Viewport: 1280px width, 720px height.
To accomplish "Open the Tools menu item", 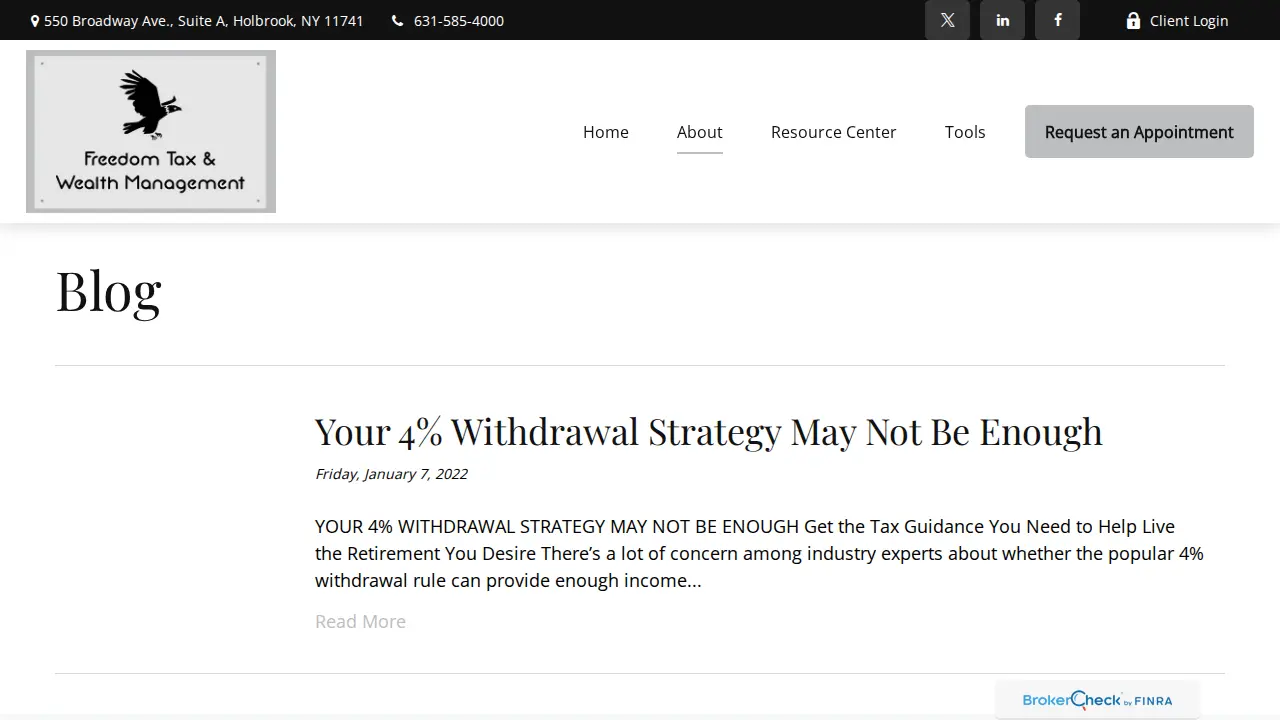I will (x=965, y=132).
